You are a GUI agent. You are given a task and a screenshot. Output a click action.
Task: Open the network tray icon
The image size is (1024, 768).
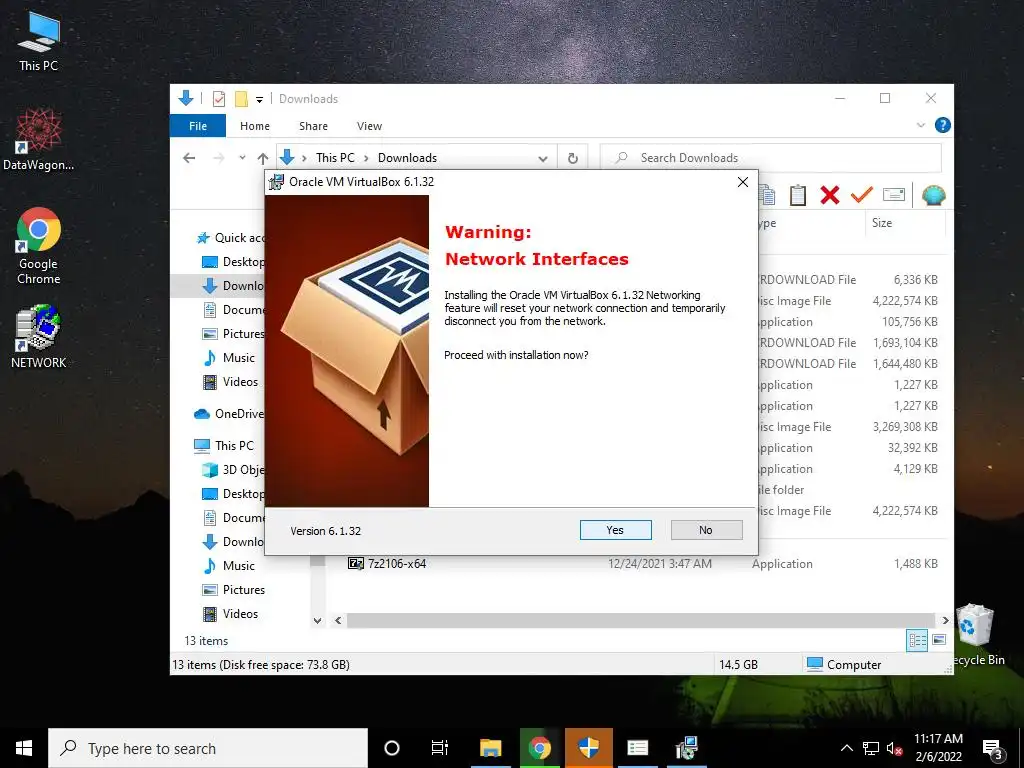(871, 748)
